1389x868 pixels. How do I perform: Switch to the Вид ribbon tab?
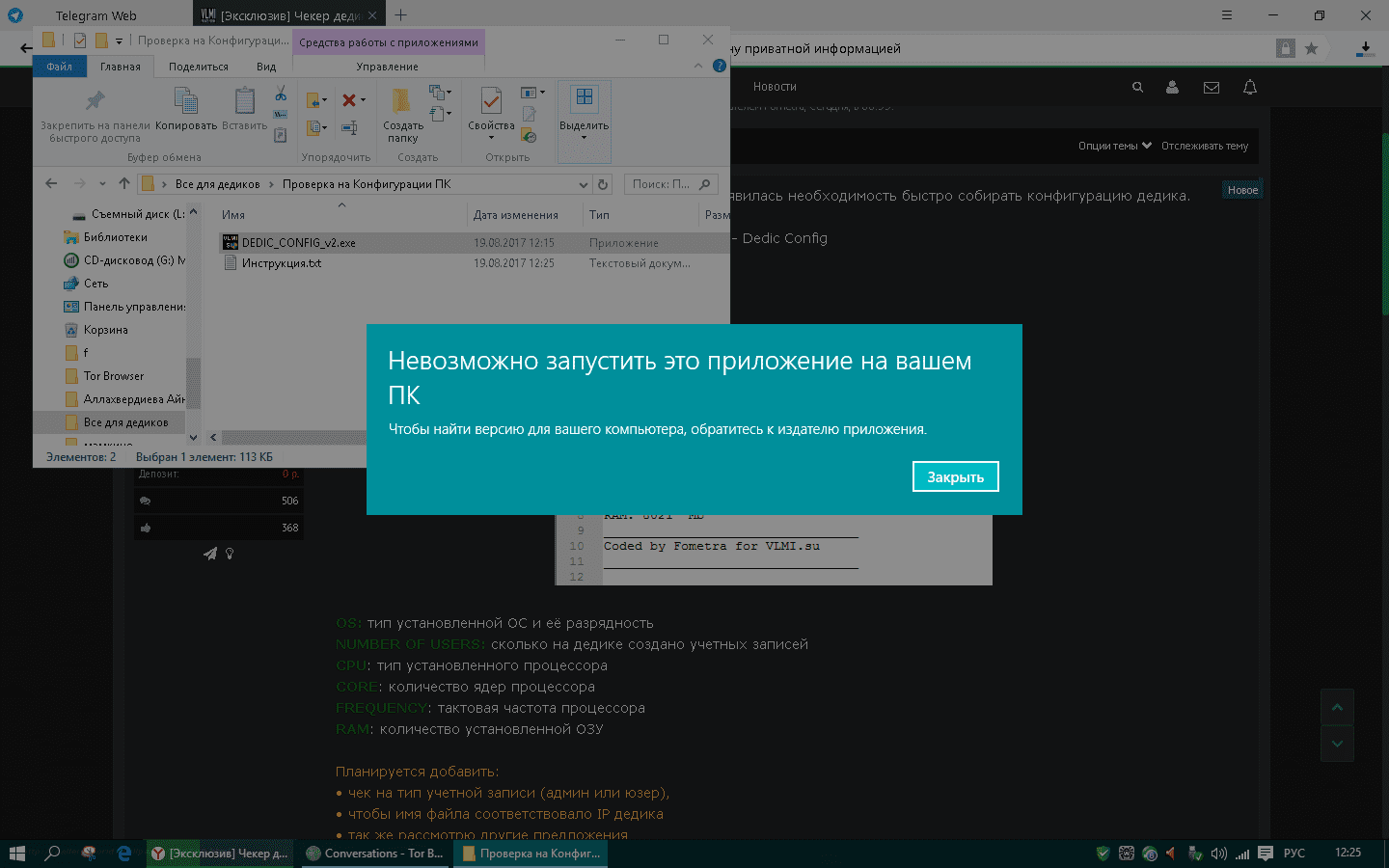point(266,67)
